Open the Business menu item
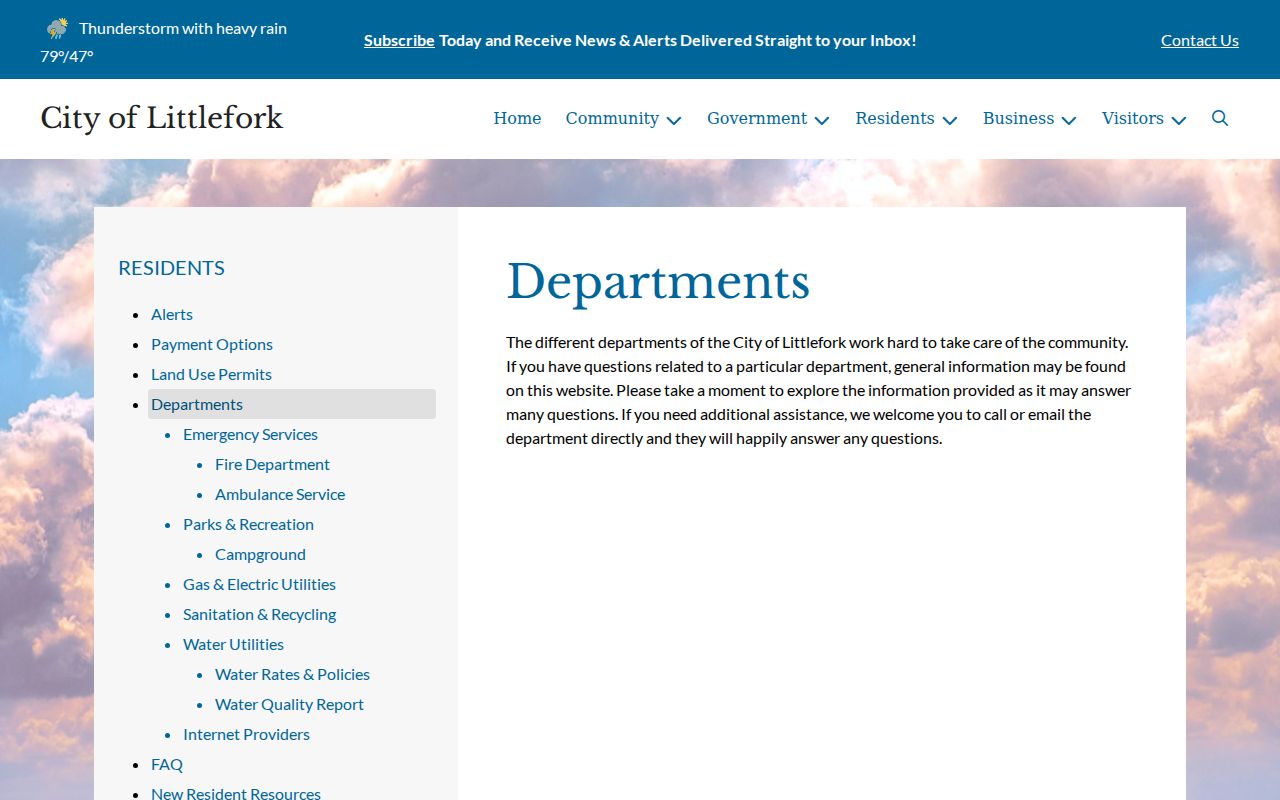This screenshot has width=1280, height=800. (1018, 118)
